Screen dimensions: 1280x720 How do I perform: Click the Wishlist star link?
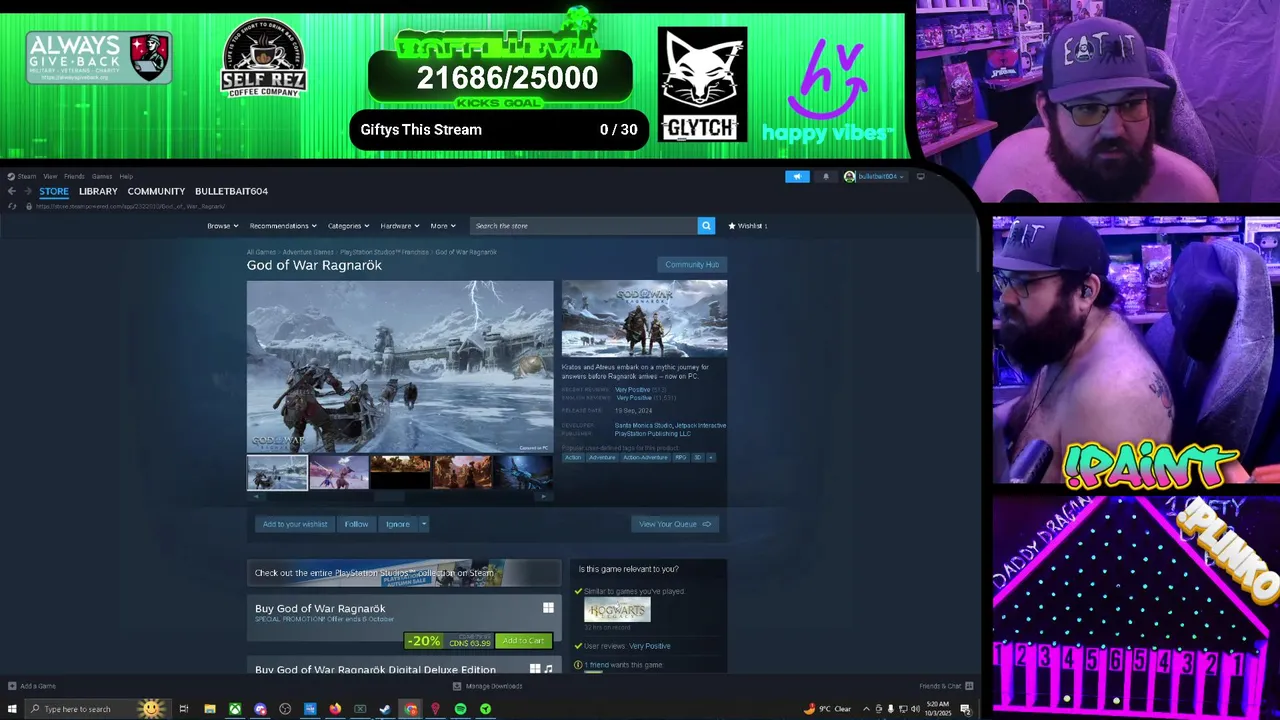(x=748, y=226)
